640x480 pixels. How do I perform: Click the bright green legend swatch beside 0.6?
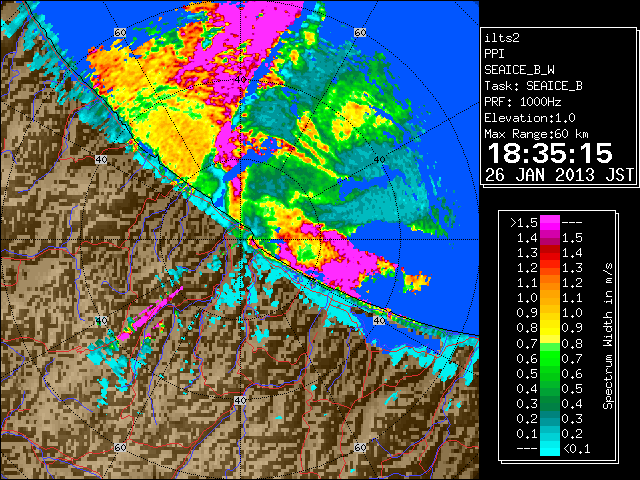549,358
